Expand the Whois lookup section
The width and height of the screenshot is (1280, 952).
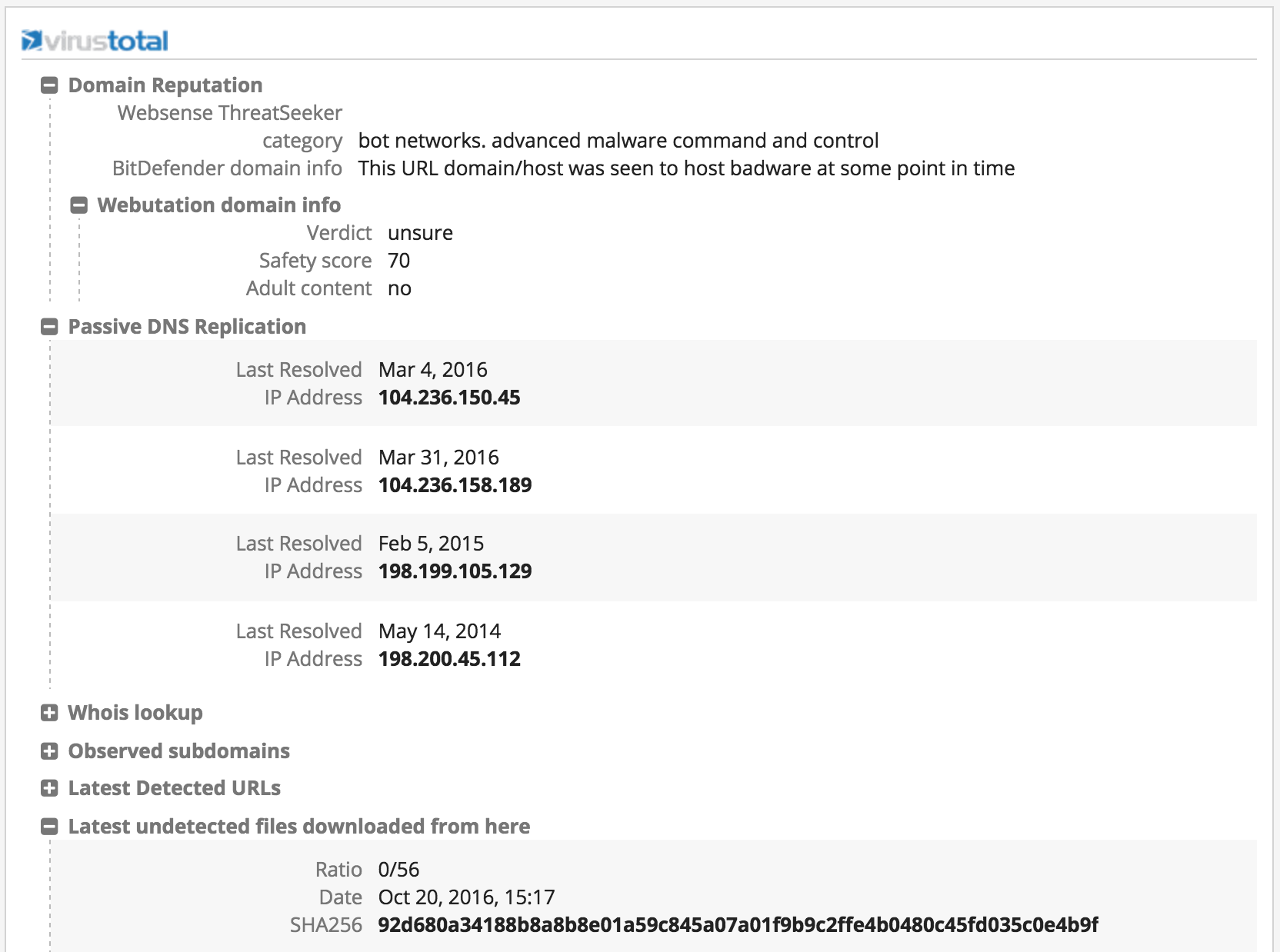point(49,713)
